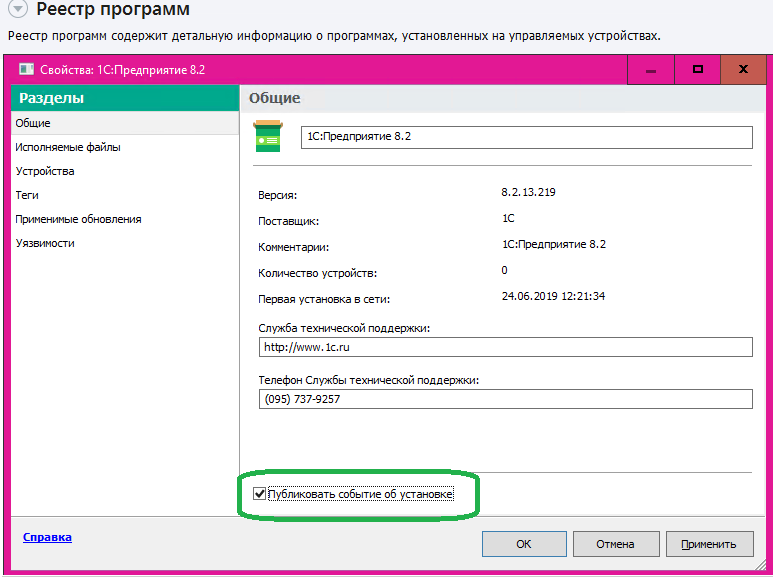This screenshot has height=578, width=773.
Task: Click the Поставщик value 1С
Action: coord(508,218)
